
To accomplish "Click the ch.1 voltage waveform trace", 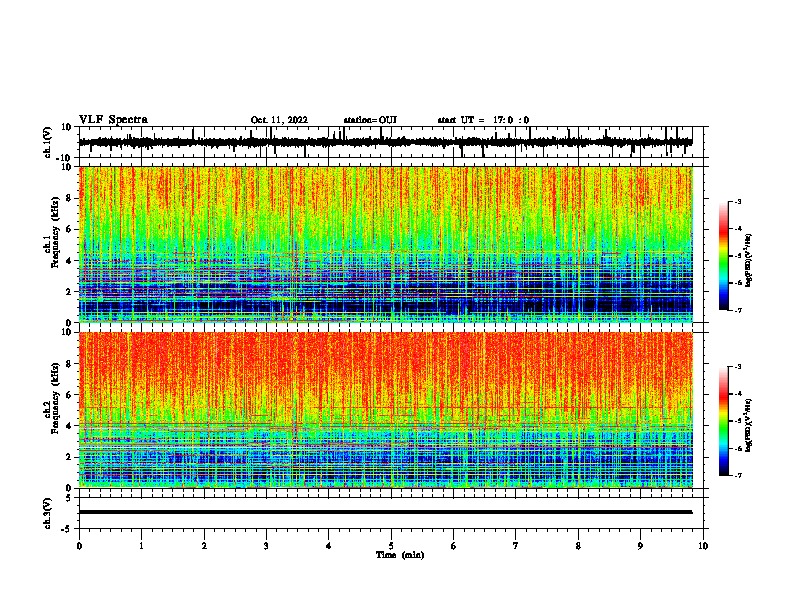I will pos(385,142).
